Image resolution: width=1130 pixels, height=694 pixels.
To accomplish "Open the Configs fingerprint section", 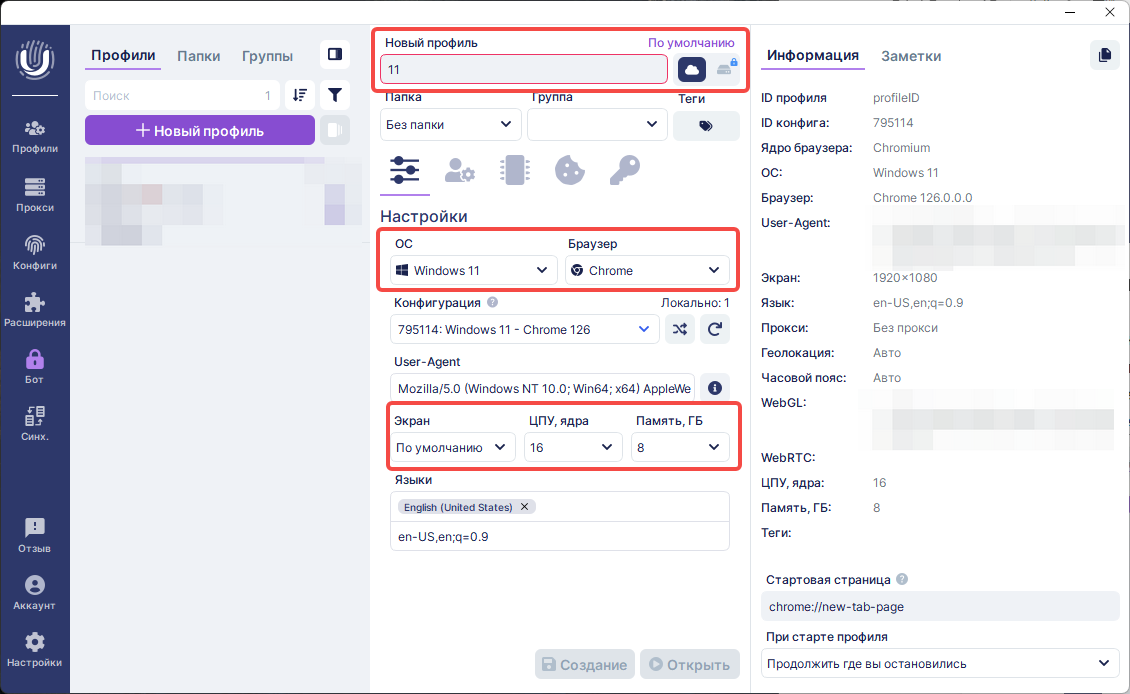I will pyautogui.click(x=34, y=252).
